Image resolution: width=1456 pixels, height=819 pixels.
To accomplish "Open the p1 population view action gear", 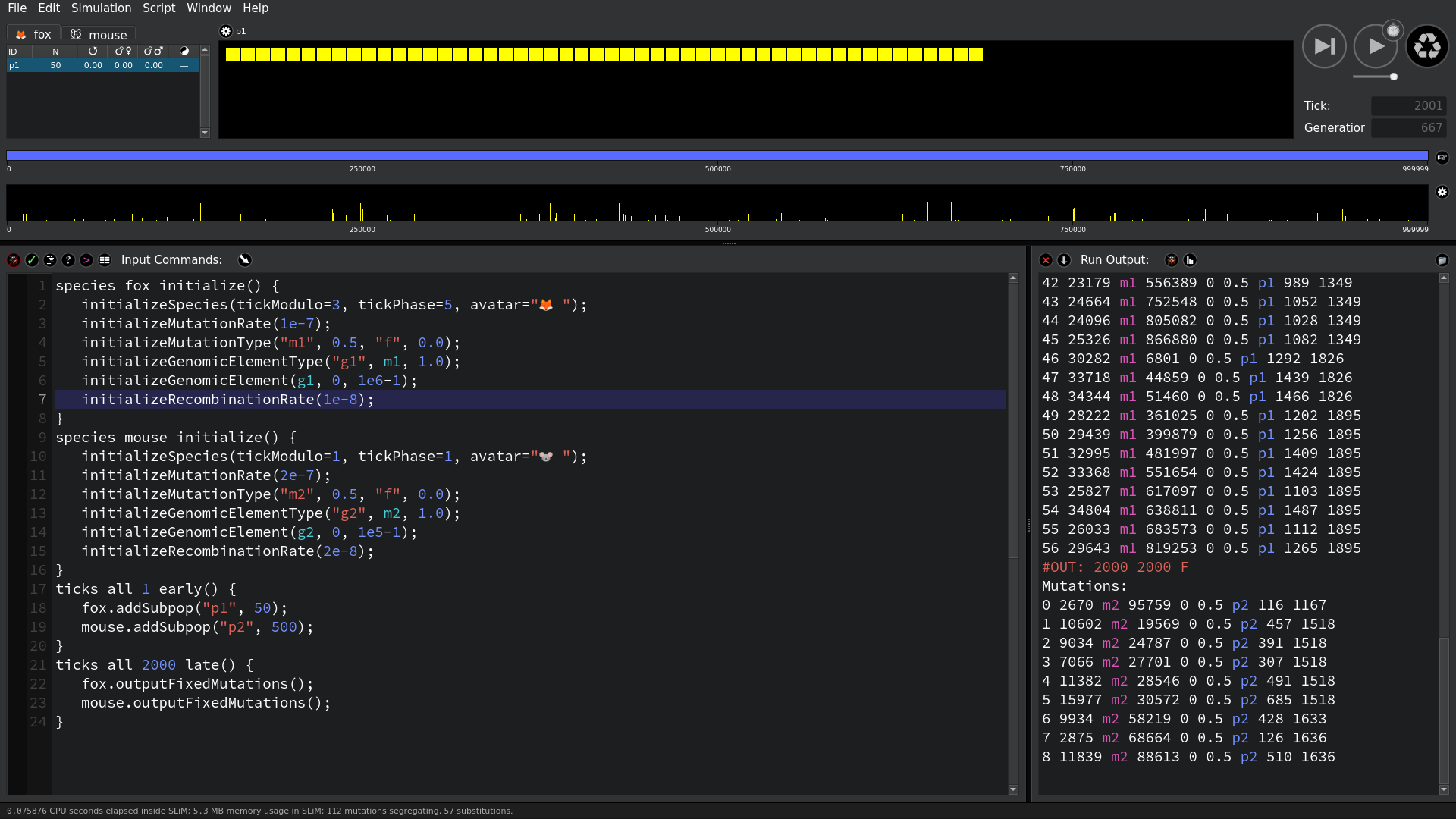I will (226, 31).
